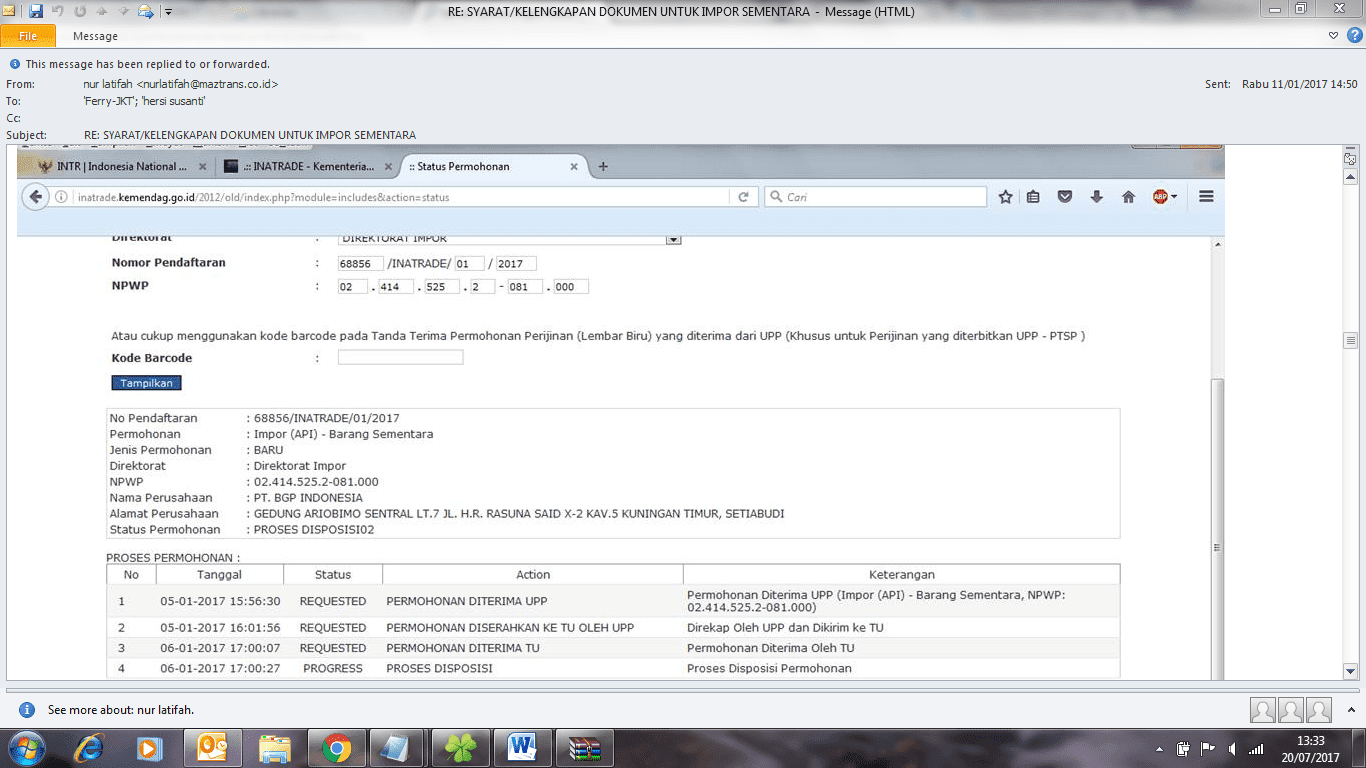The image size is (1366, 768).
Task: Click the year field containing 2017
Action: [x=516, y=264]
